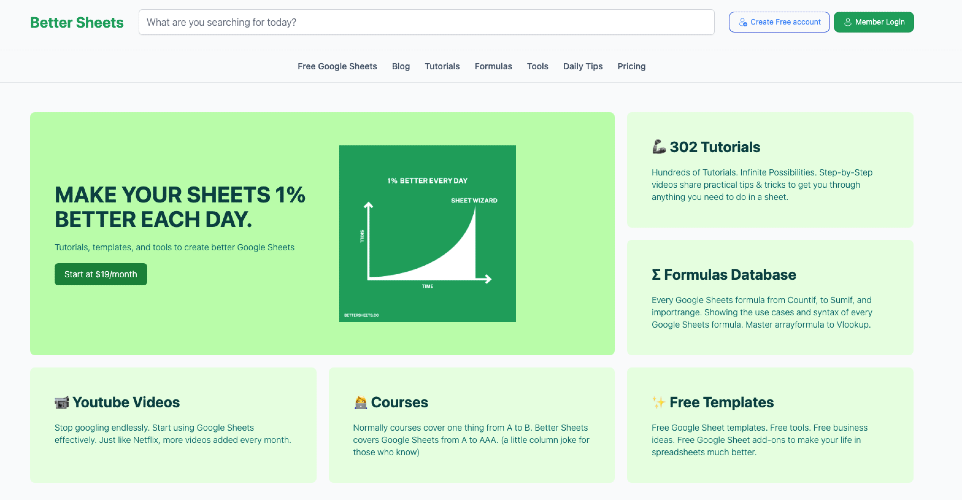Click the 'Tutorials, templates, and tools' tagline
Image resolution: width=962 pixels, height=500 pixels.
pyautogui.click(x=174, y=247)
